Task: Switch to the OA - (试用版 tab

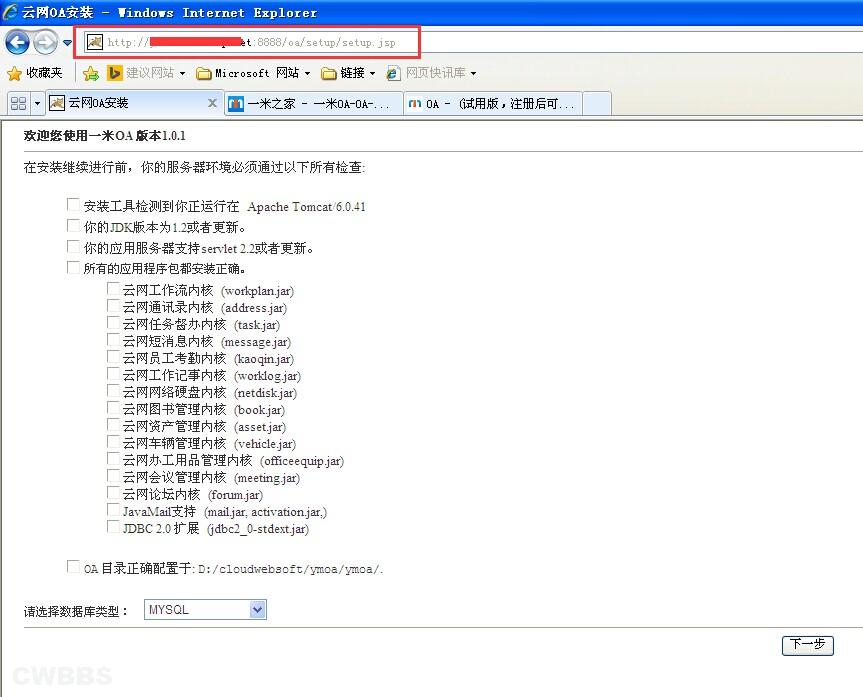Action: [x=492, y=104]
